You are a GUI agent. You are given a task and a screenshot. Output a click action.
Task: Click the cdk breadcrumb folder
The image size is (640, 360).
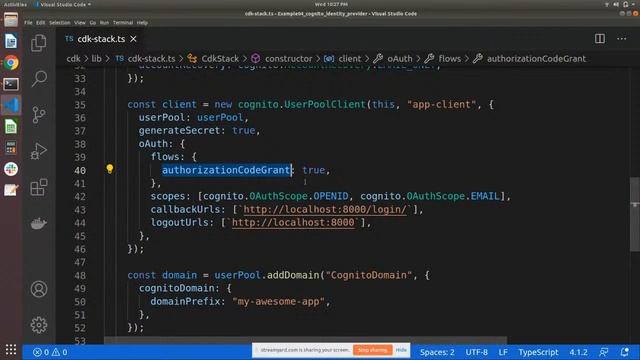pos(73,59)
